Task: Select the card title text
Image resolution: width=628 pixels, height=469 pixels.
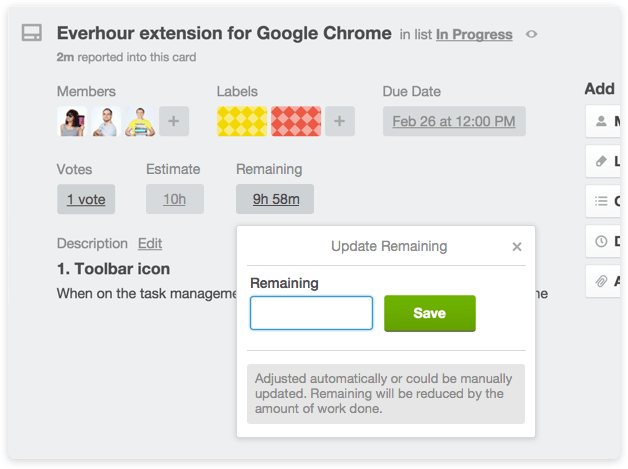Action: click(224, 33)
